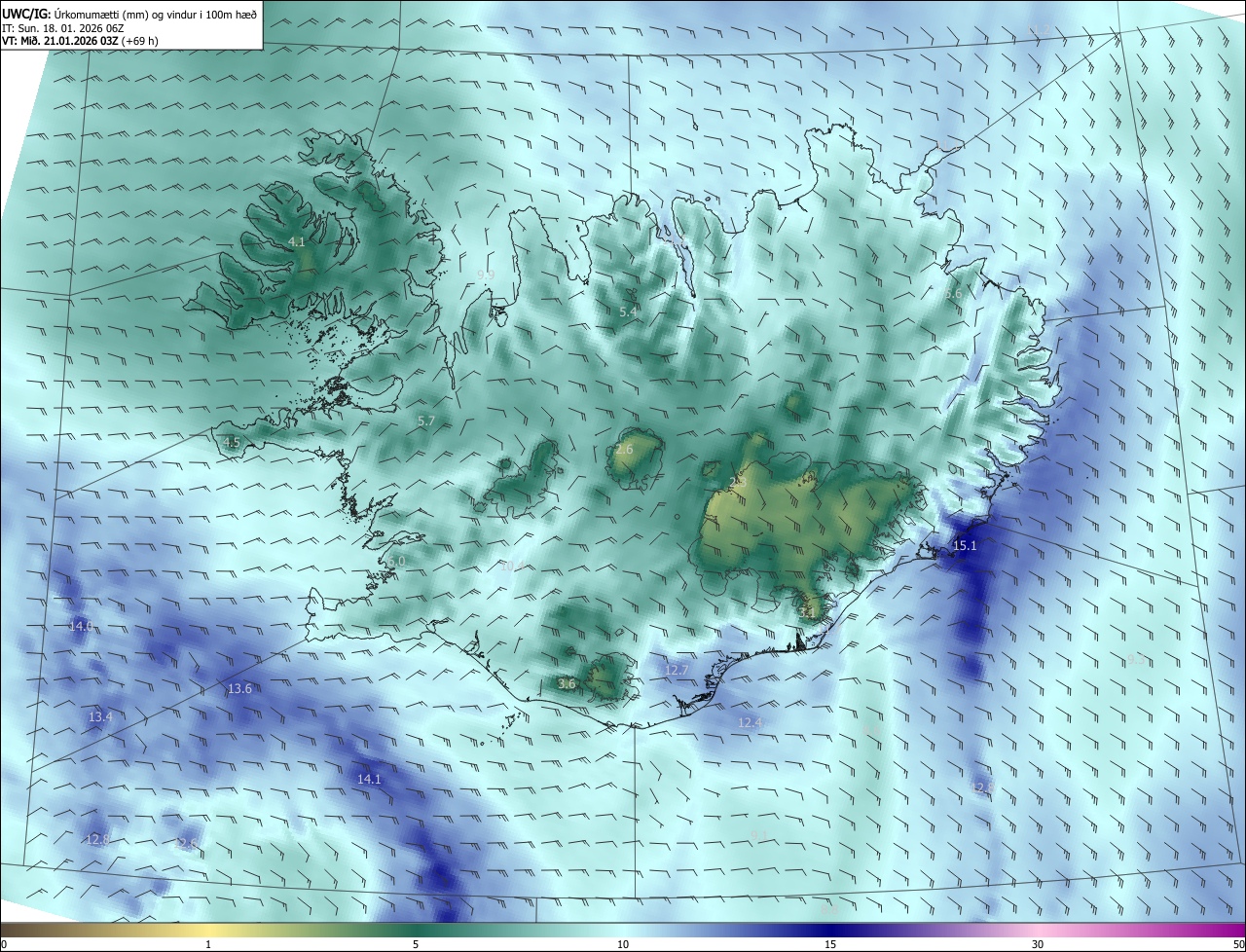Click the 5.7 value label

click(x=425, y=421)
